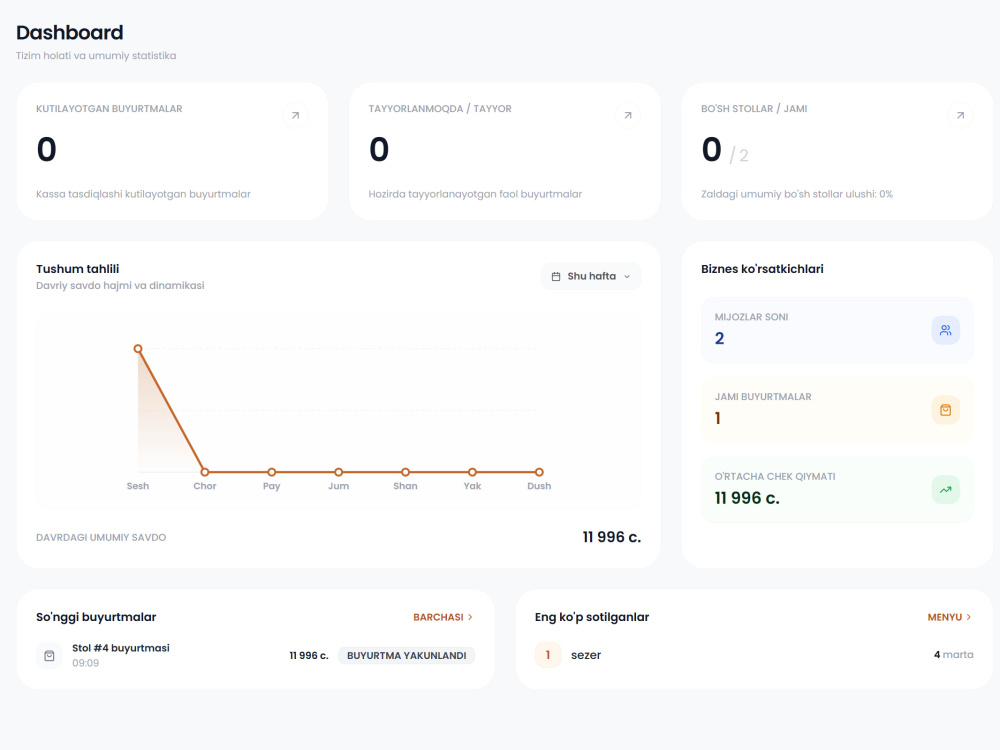Click Zaldagi umumiy bo'sh stollar ulushi text

point(797,194)
